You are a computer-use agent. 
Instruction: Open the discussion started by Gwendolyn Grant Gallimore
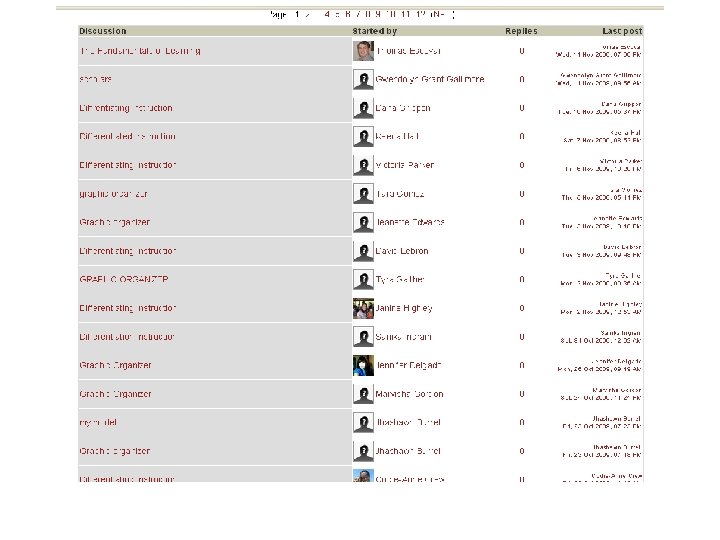[x=96, y=79]
